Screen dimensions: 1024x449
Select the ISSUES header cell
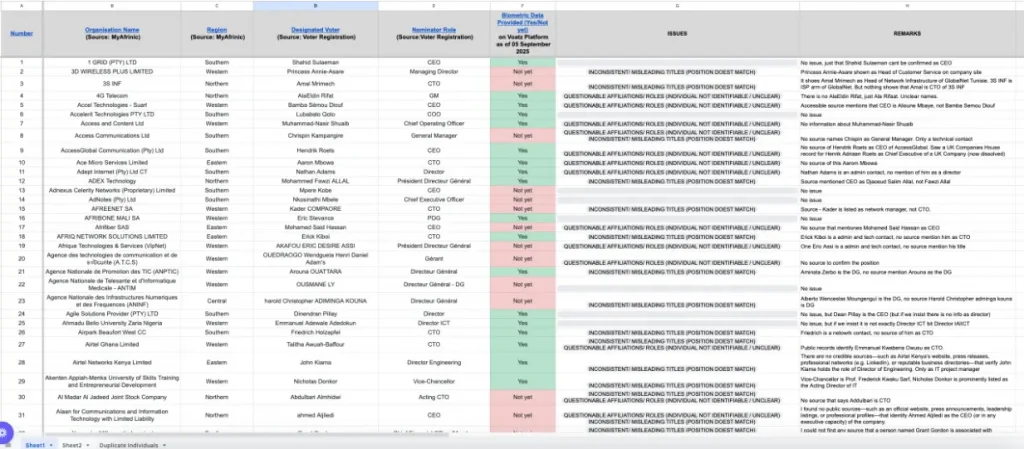(677, 33)
